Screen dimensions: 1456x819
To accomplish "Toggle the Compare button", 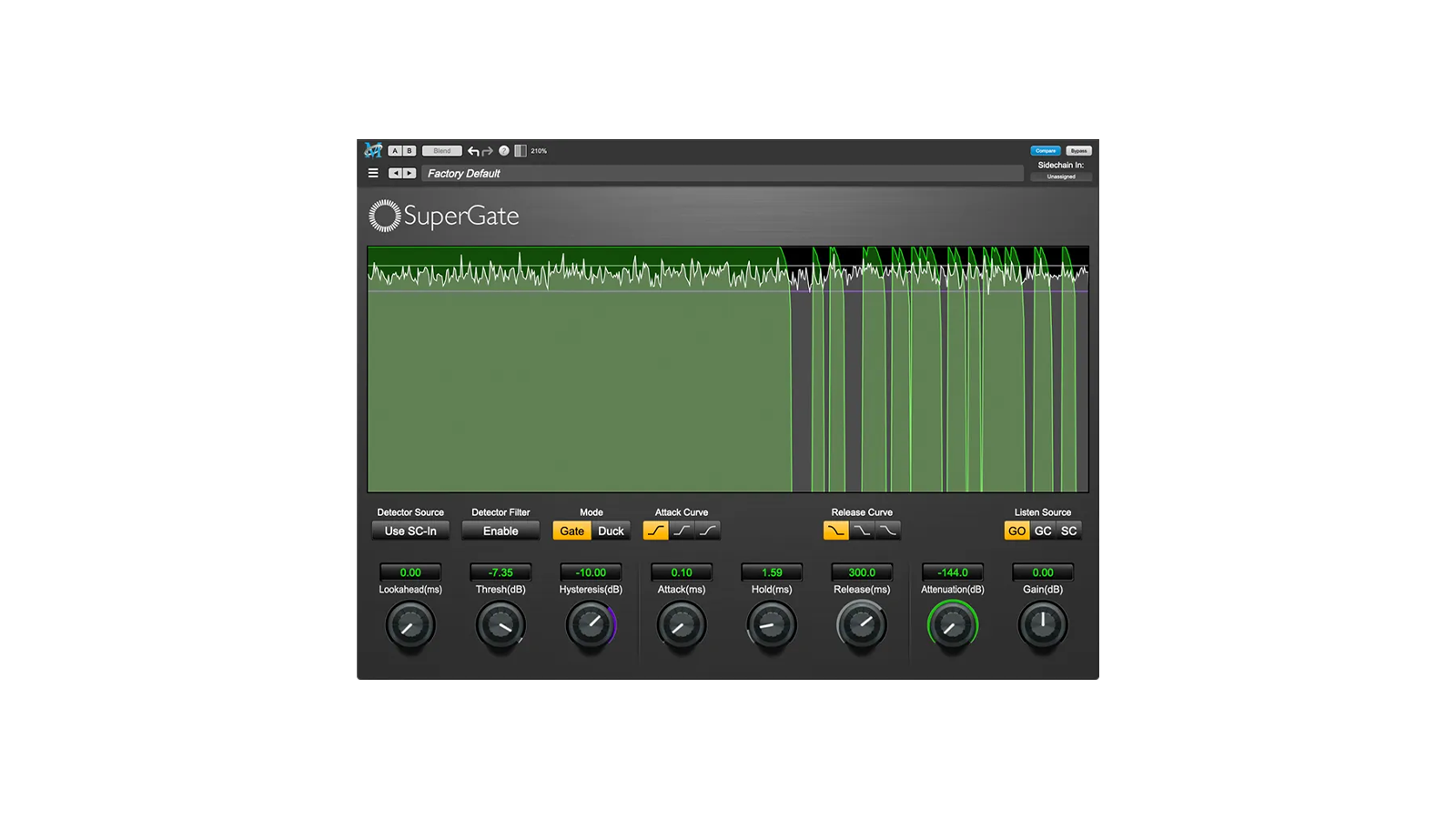I will pyautogui.click(x=1046, y=151).
